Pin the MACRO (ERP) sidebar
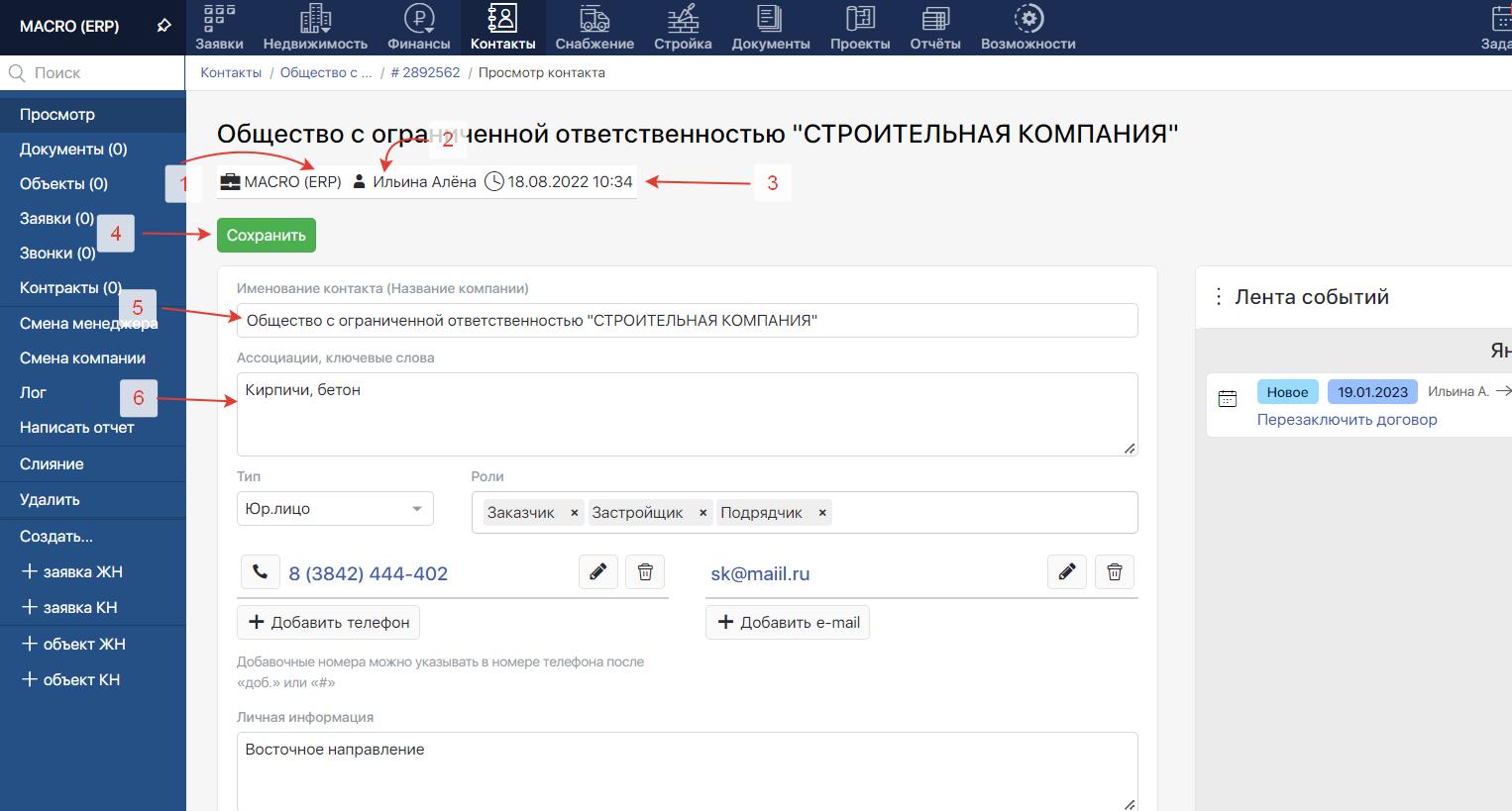 click(x=164, y=27)
